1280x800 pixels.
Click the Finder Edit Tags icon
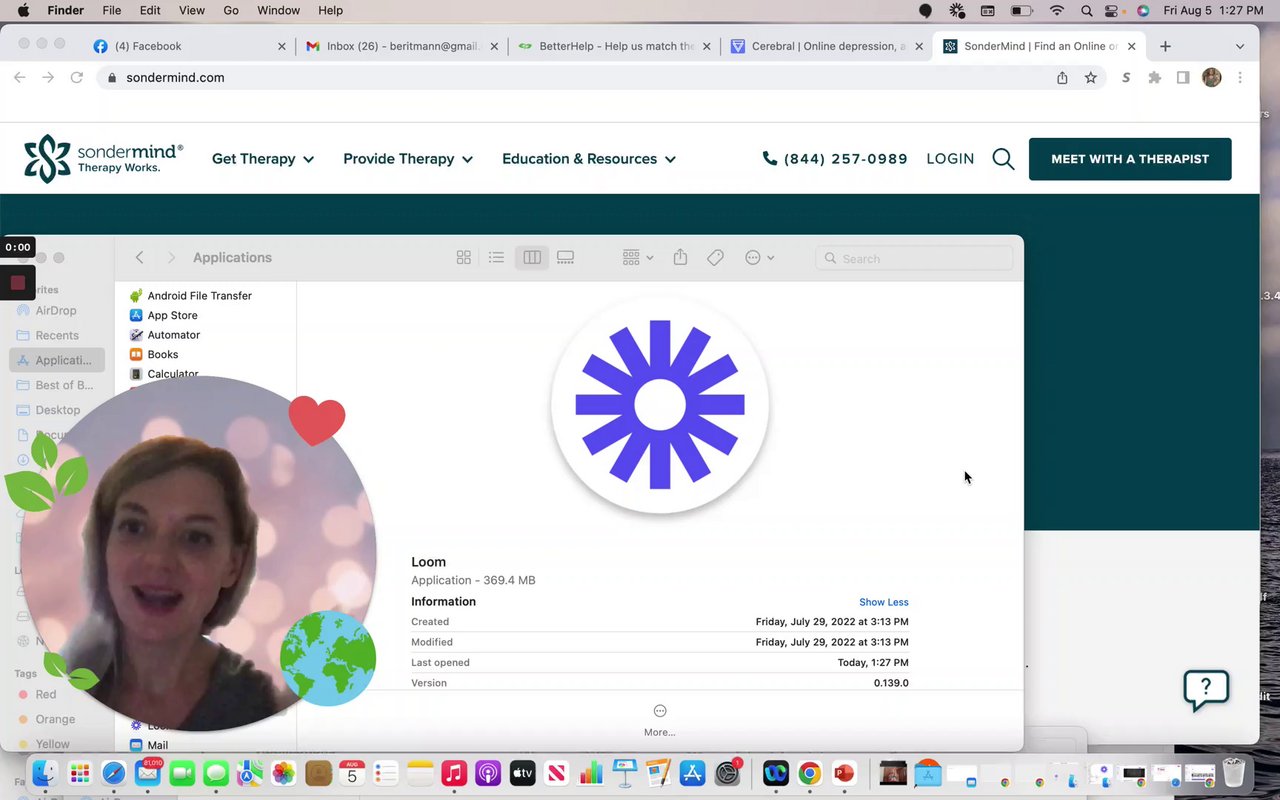tap(715, 258)
